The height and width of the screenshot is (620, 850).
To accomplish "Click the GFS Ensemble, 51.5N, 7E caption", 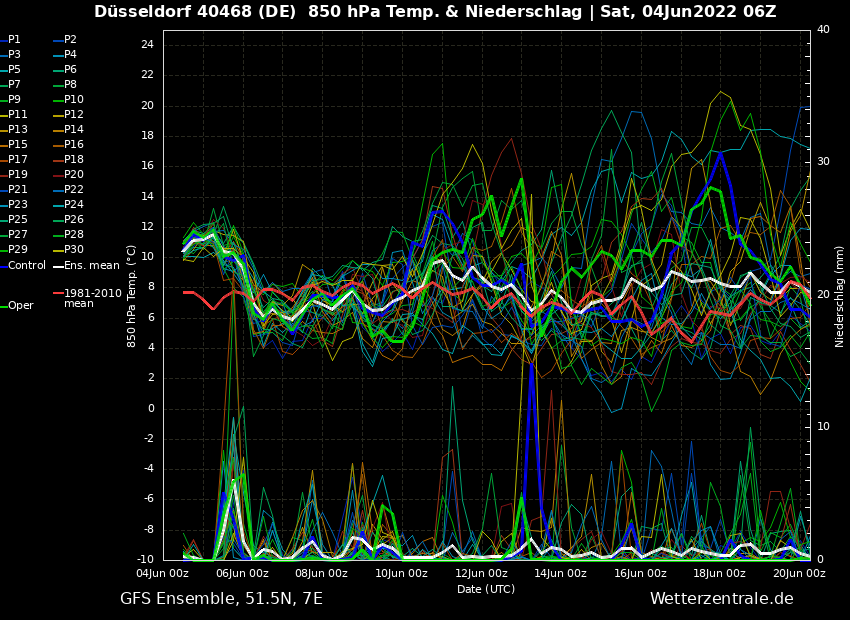I will tap(221, 599).
